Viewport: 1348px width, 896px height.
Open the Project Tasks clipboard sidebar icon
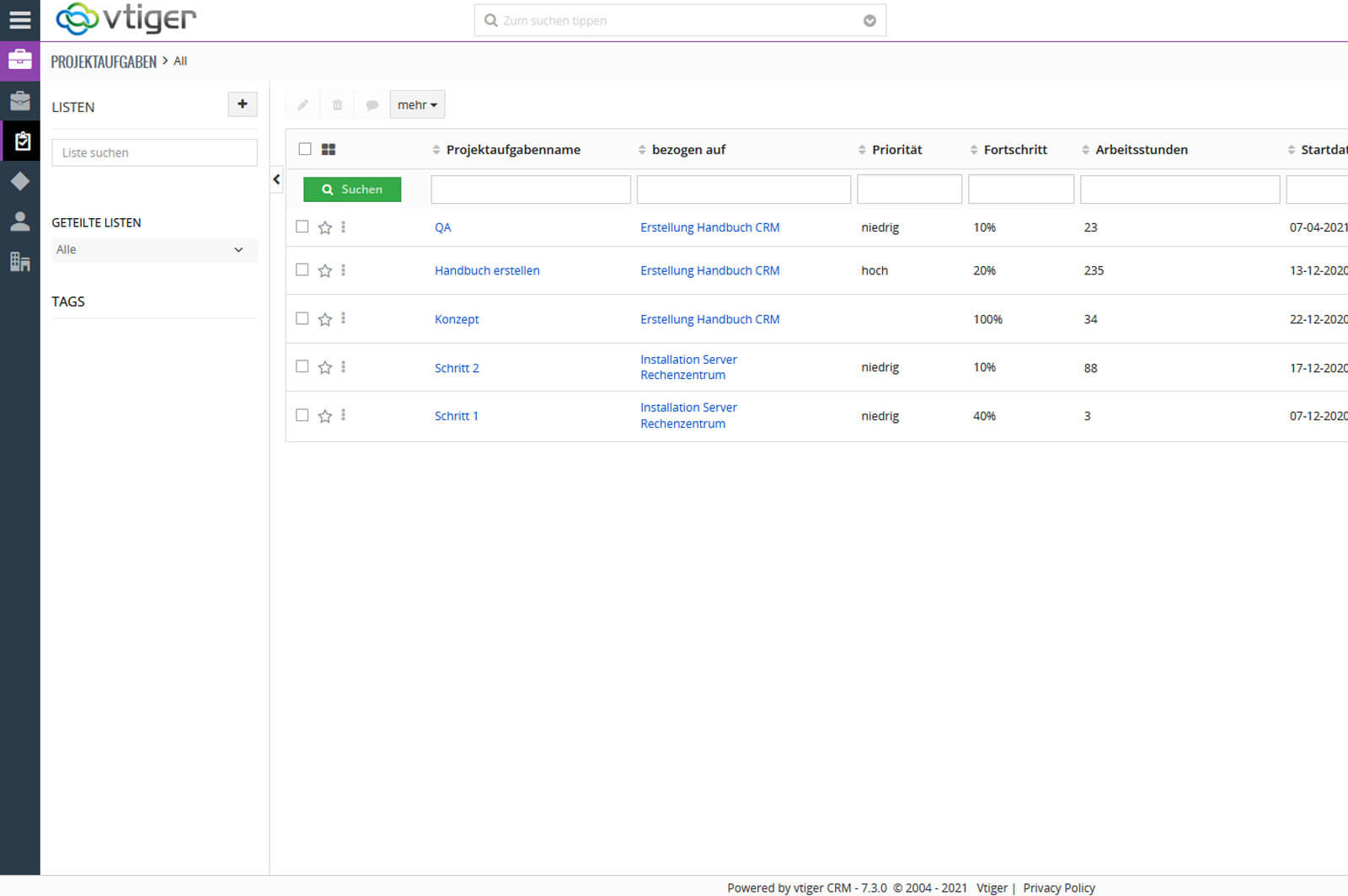21,141
